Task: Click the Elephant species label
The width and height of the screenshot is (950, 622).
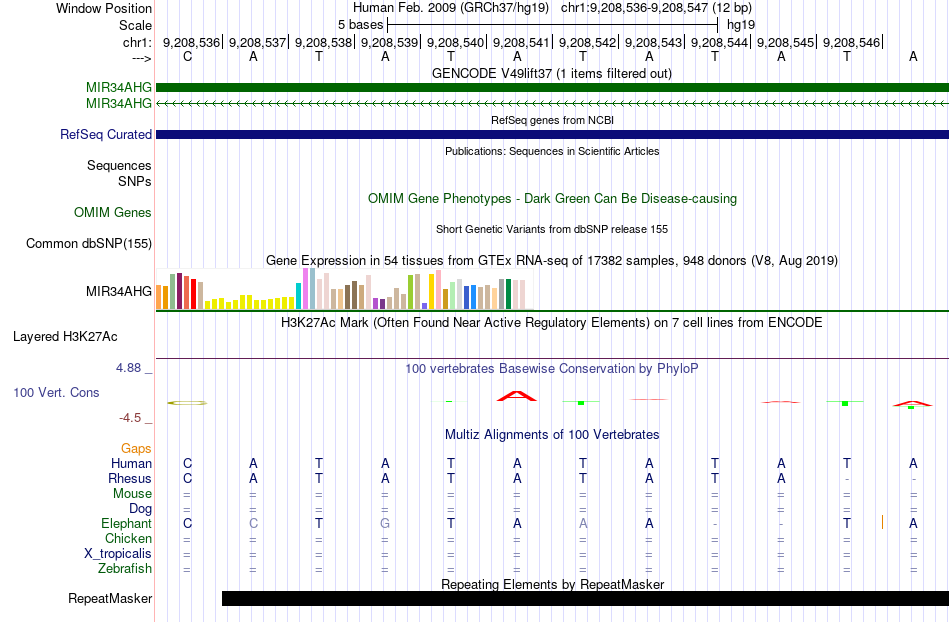Action: (x=127, y=523)
